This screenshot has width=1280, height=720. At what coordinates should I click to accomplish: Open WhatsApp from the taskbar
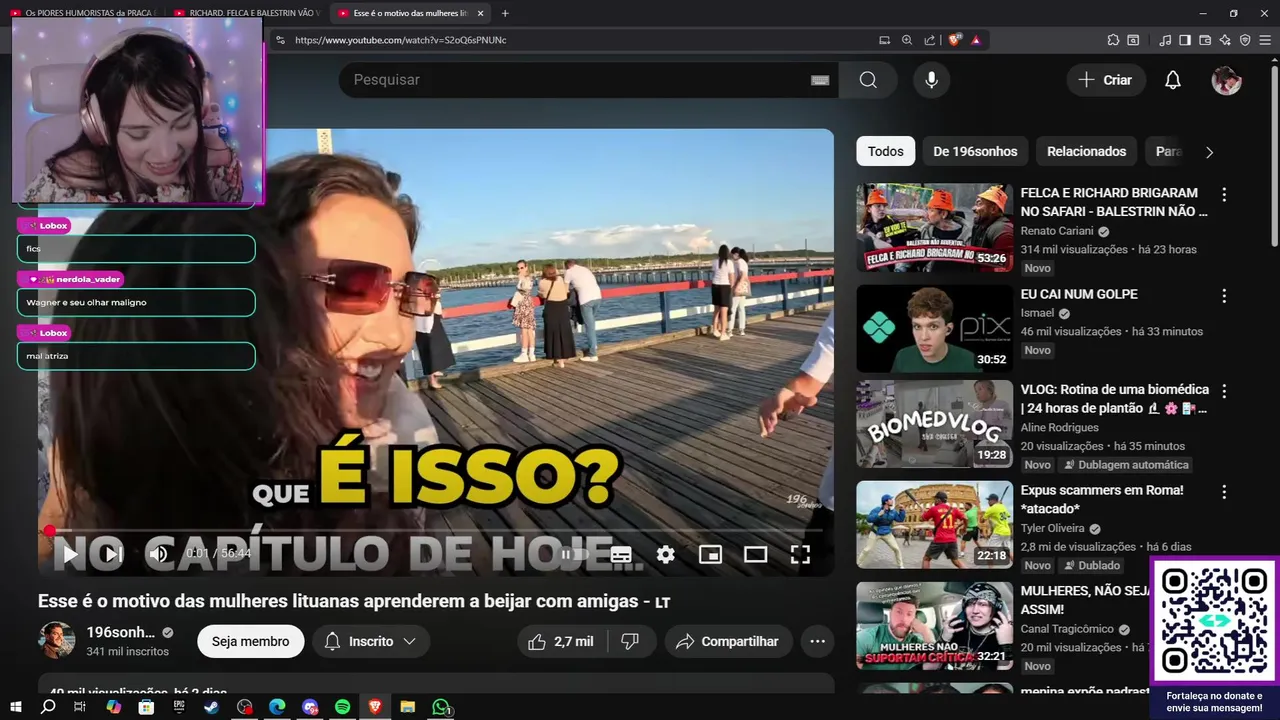[x=441, y=707]
